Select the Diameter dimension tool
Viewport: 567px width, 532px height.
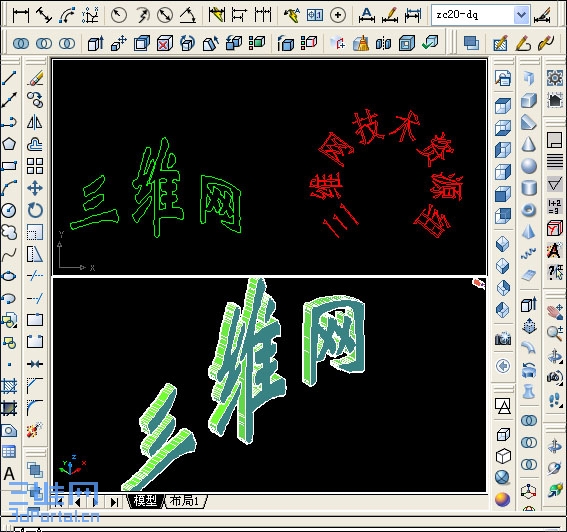point(165,15)
